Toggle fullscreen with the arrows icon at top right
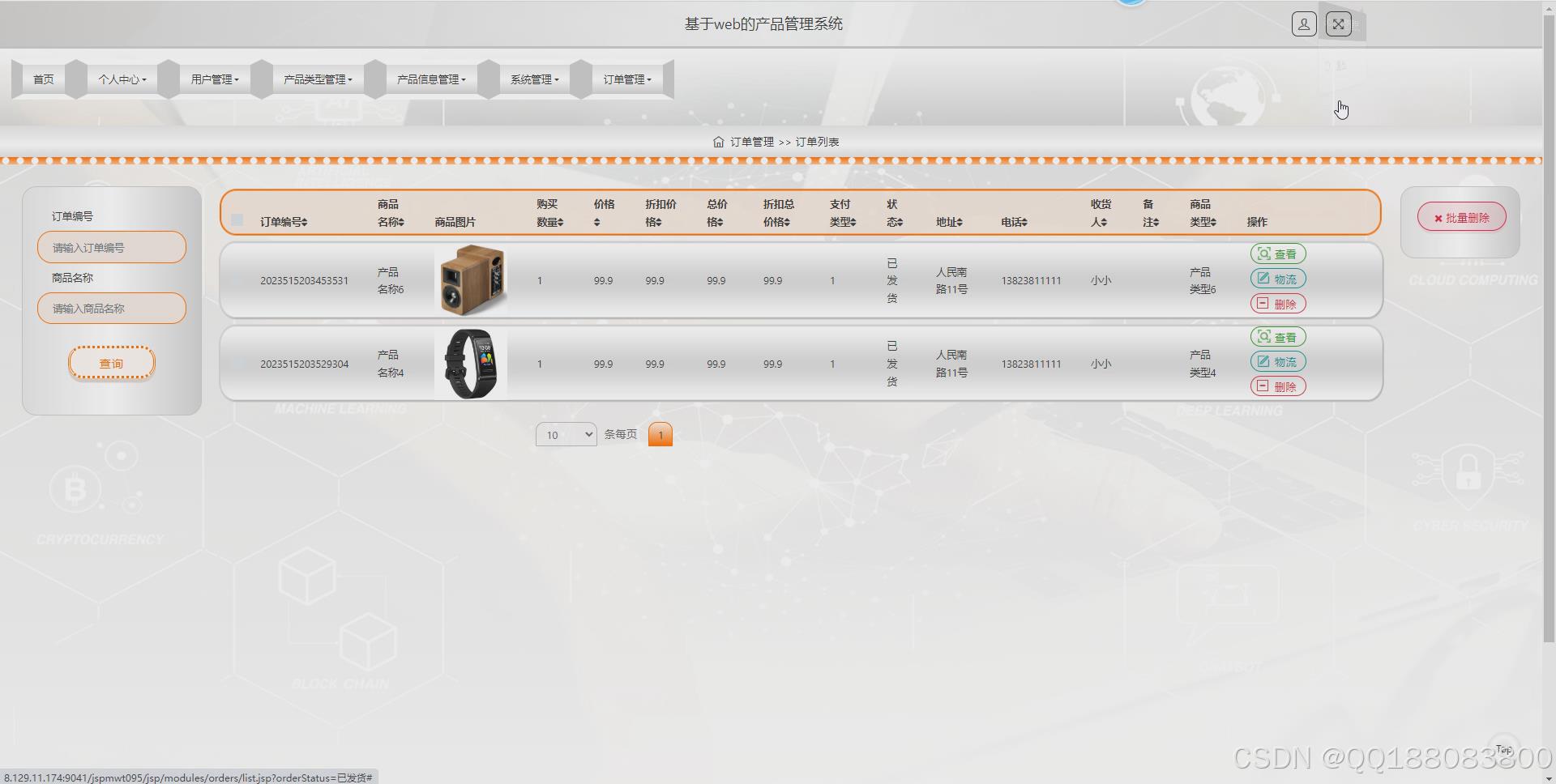Screen dimensions: 1556x784 pos(1338,23)
